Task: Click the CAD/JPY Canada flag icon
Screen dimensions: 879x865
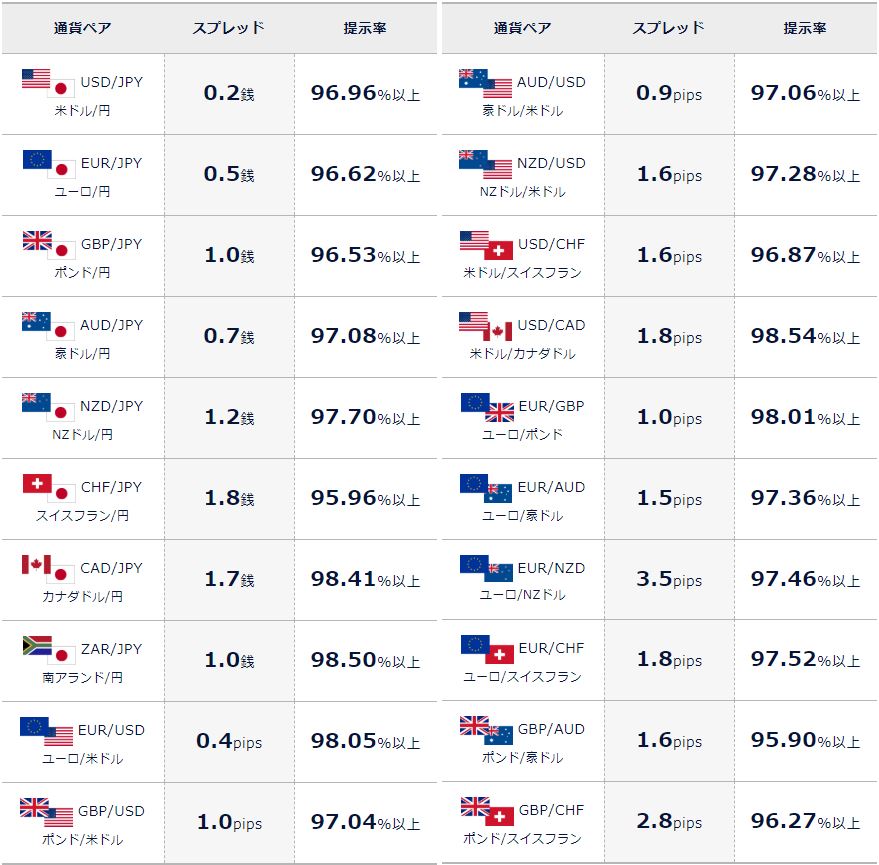Action: coord(36,565)
